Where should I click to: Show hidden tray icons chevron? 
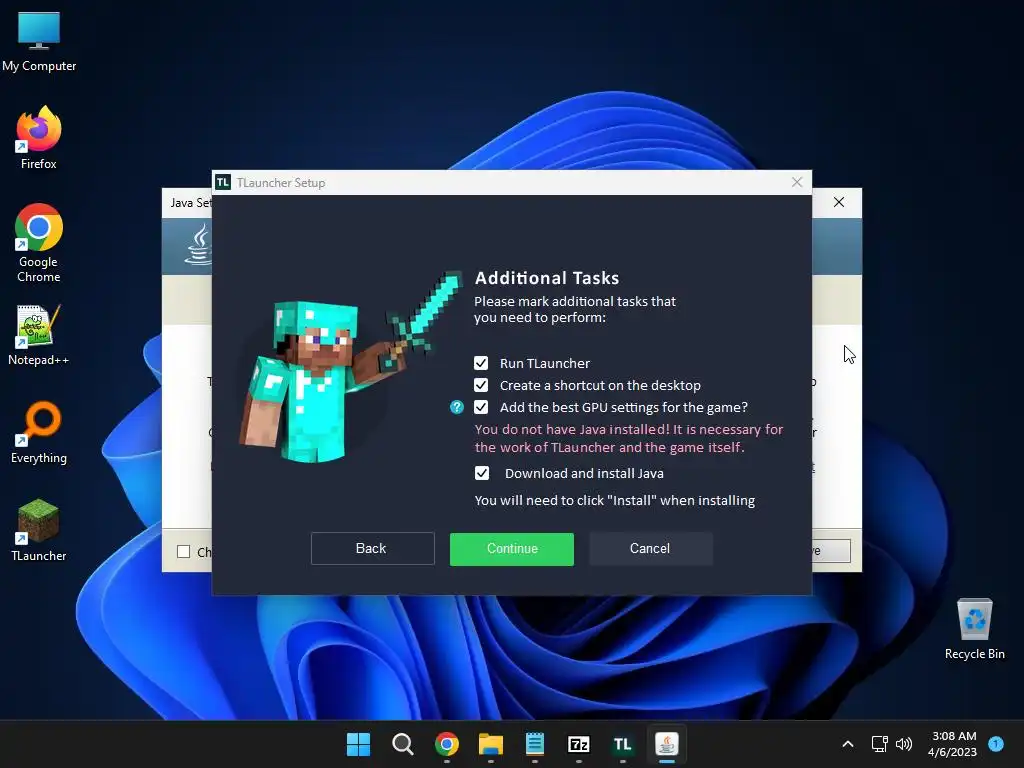(x=848, y=744)
